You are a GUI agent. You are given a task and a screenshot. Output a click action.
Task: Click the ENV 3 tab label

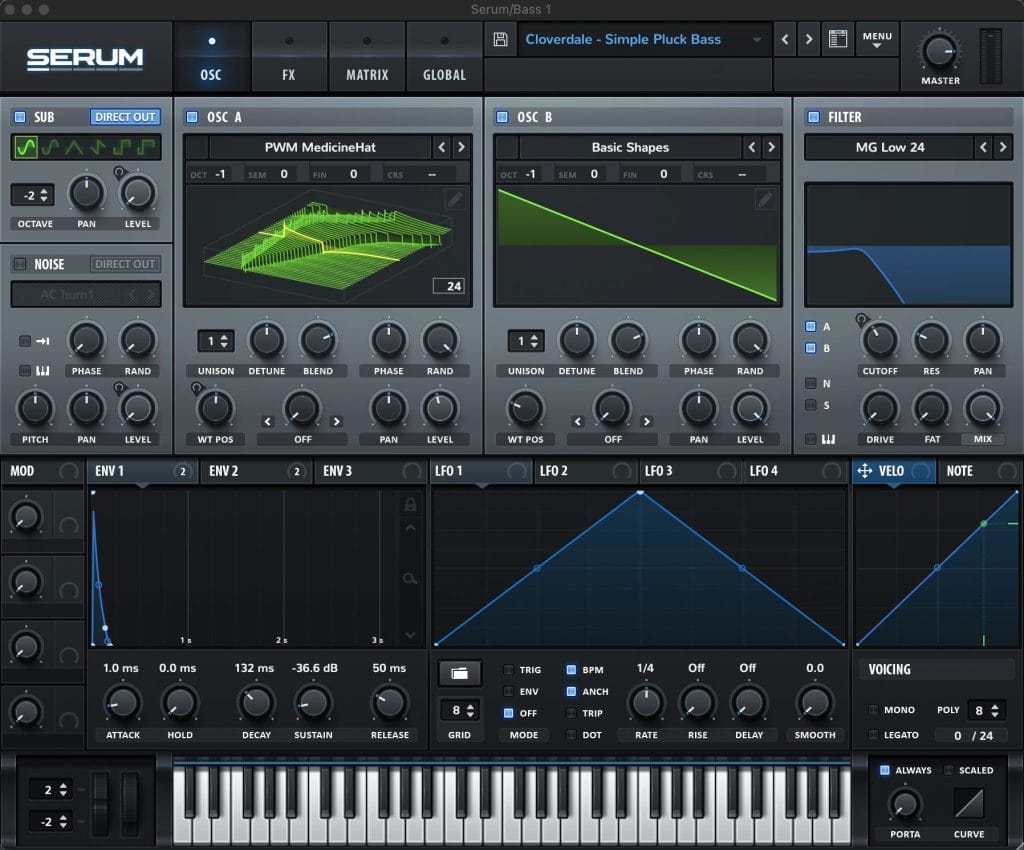pos(338,471)
